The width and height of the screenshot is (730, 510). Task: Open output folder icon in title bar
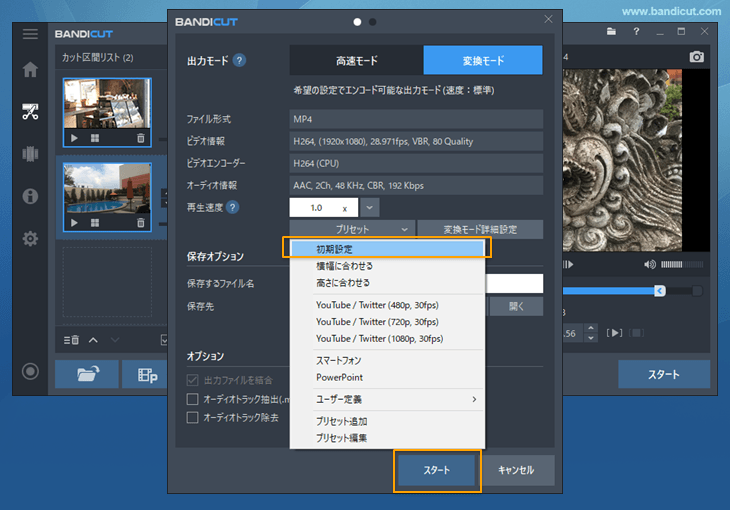(611, 32)
